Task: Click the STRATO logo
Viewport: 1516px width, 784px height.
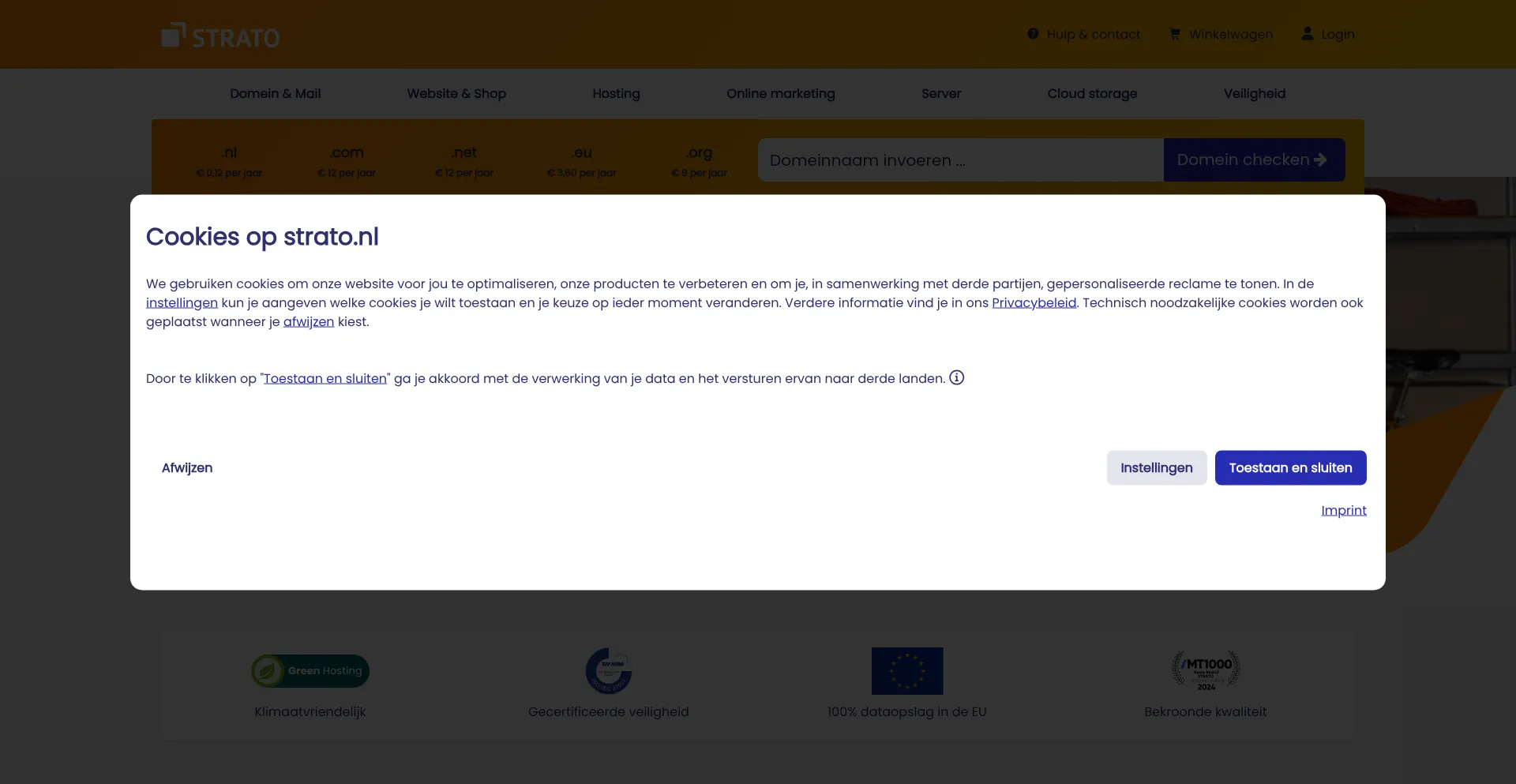Action: pyautogui.click(x=220, y=36)
